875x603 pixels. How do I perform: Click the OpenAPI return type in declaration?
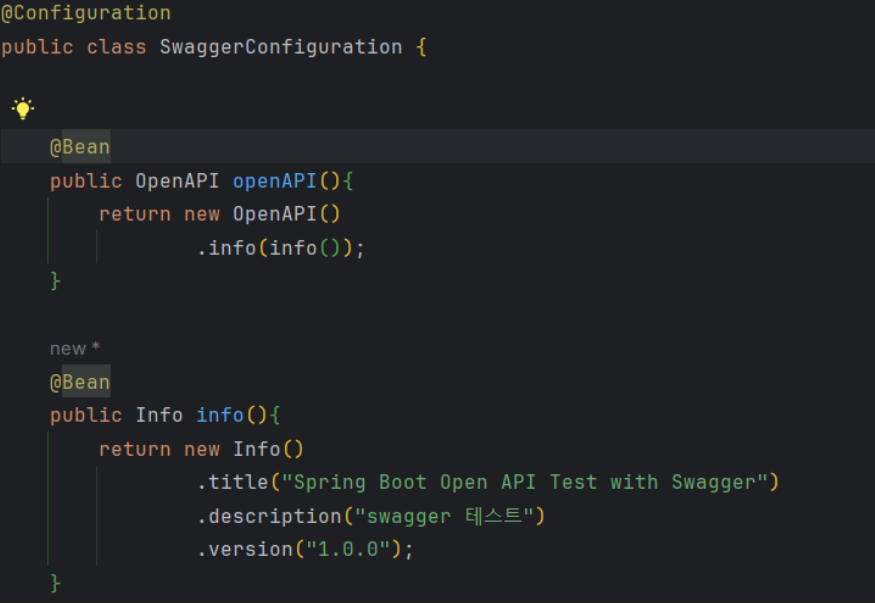[177, 181]
